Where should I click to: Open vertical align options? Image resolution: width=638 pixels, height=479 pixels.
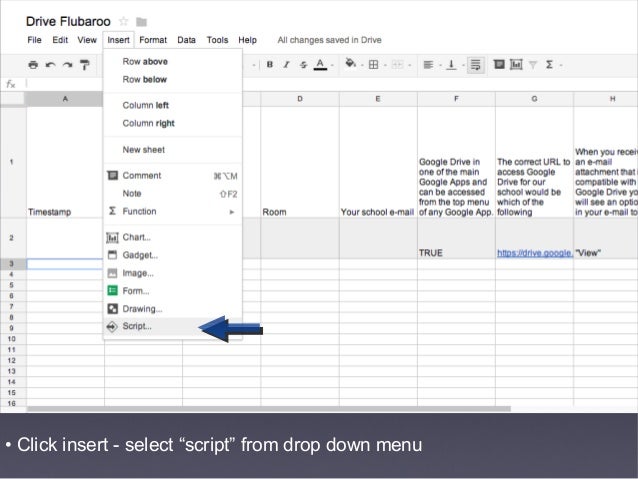tap(451, 65)
